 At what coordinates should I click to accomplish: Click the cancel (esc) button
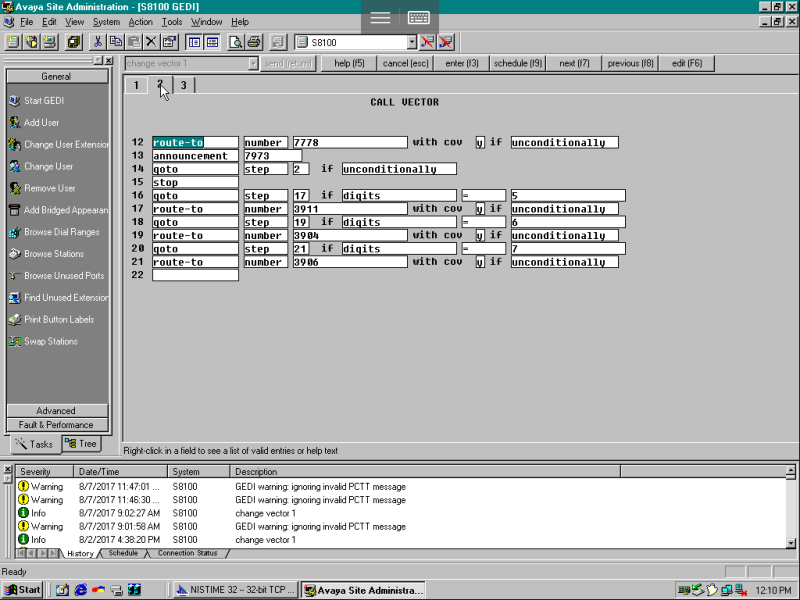pos(406,63)
